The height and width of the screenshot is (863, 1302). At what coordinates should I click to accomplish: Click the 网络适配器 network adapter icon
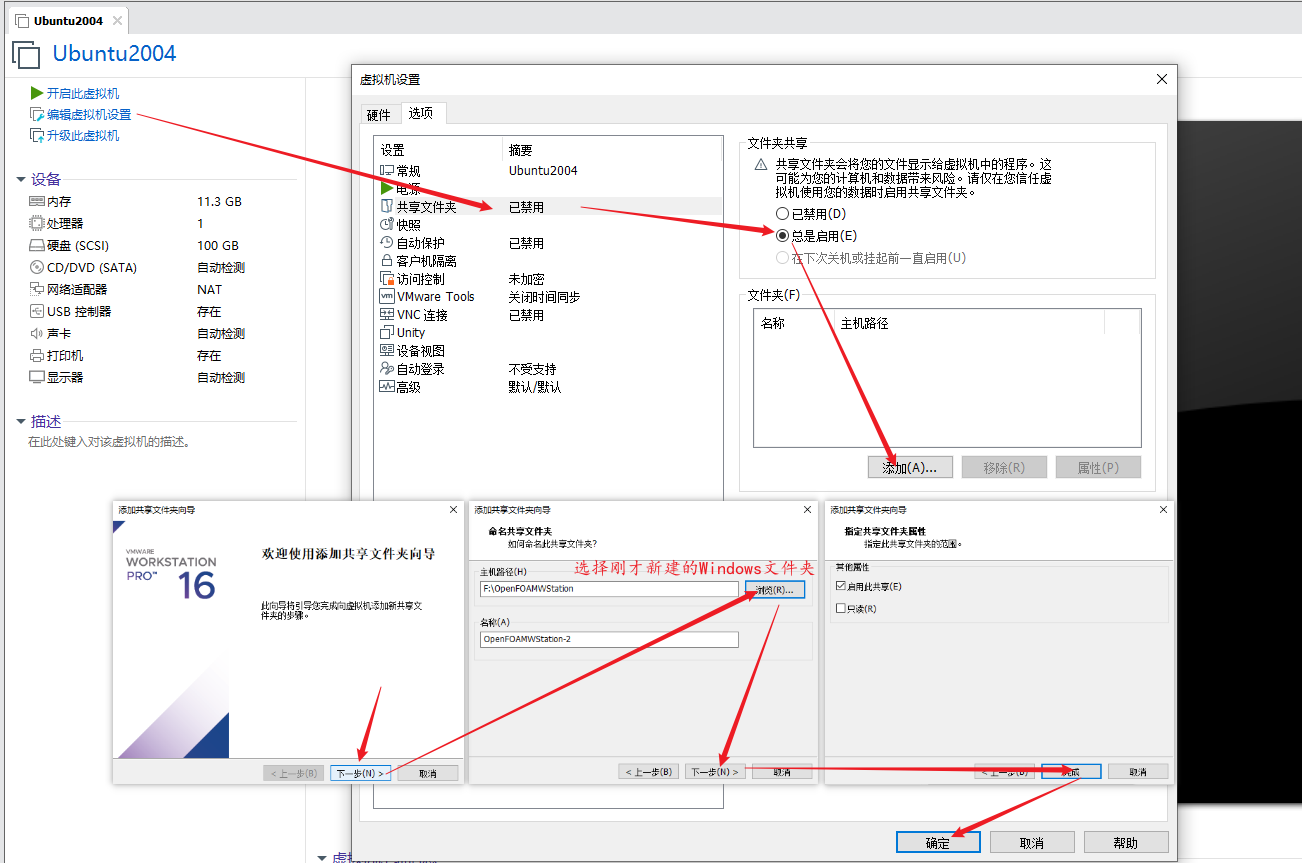pos(37,289)
